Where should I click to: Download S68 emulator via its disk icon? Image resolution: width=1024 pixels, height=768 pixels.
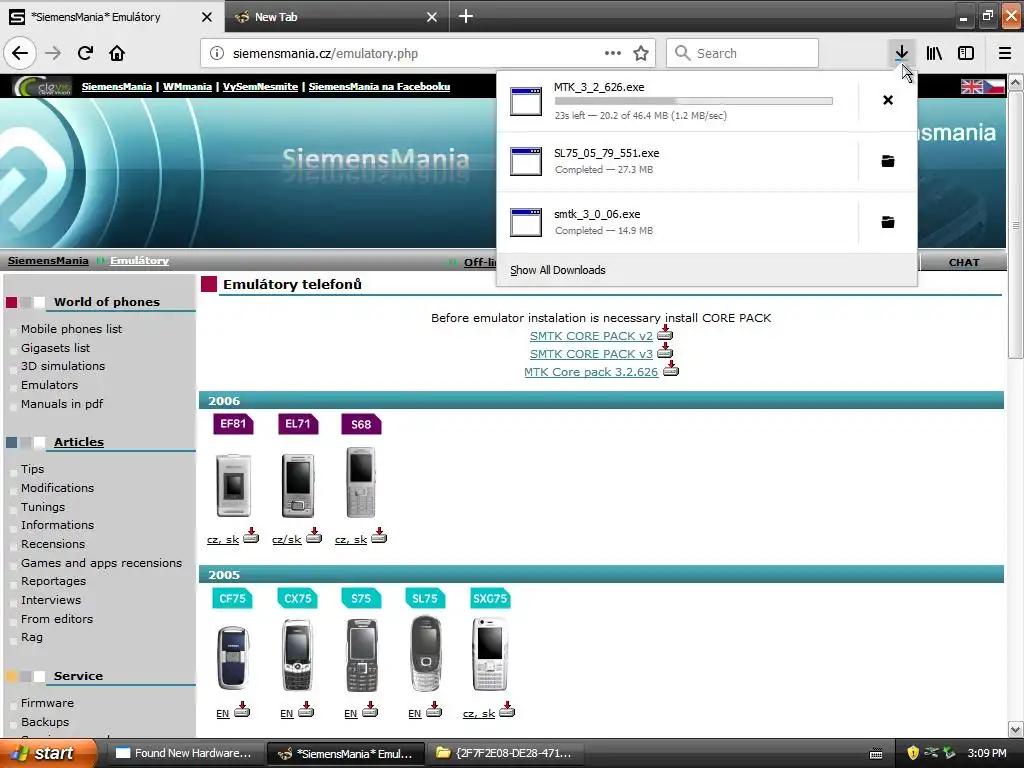coord(379,536)
